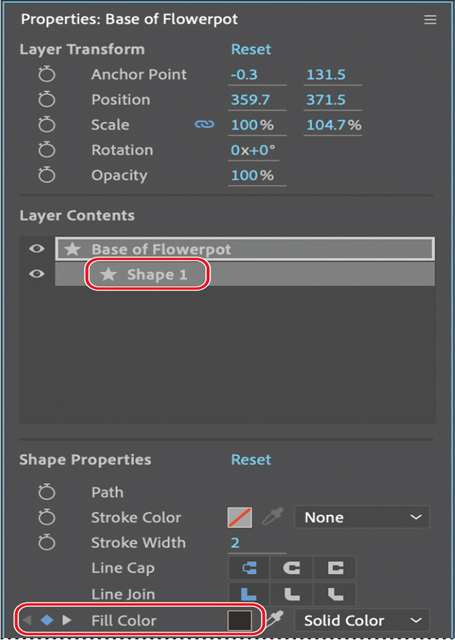Toggle Scale constrain proportions link
Image resolution: width=455 pixels, height=640 pixels.
(x=204, y=124)
